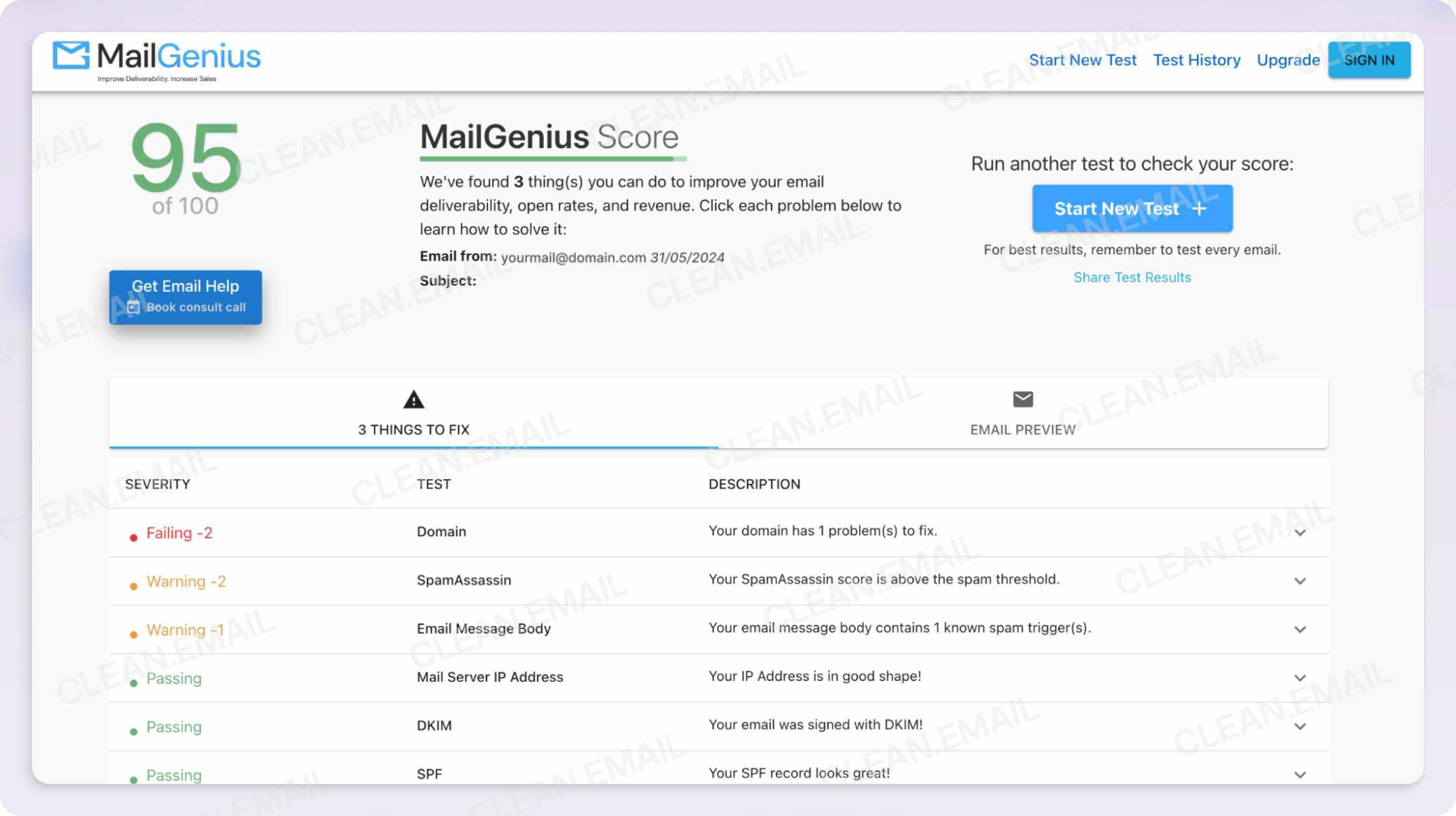Expand the SpamAssassin test details
The height and width of the screenshot is (816, 1456).
pos(1301,580)
